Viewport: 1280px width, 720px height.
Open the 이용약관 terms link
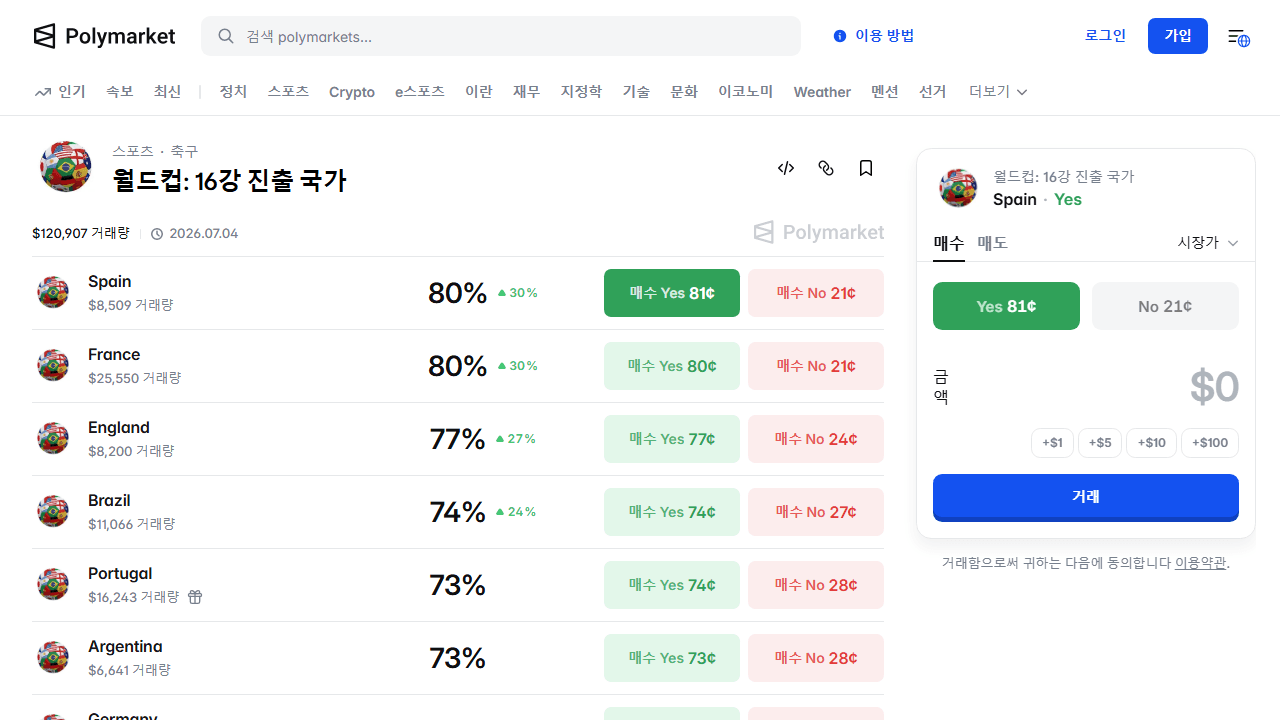point(1200,563)
